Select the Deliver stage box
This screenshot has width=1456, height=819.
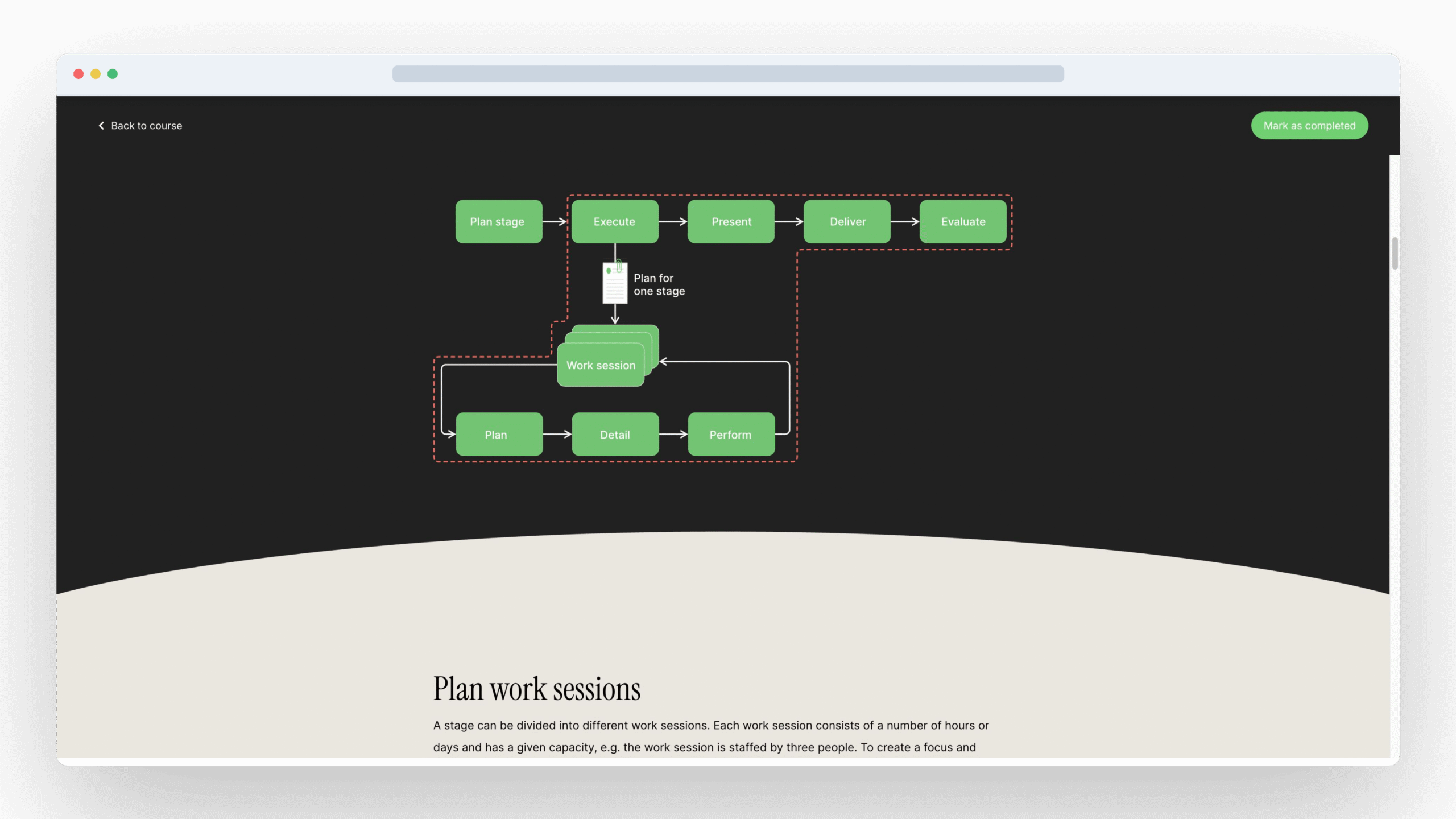coord(847,222)
